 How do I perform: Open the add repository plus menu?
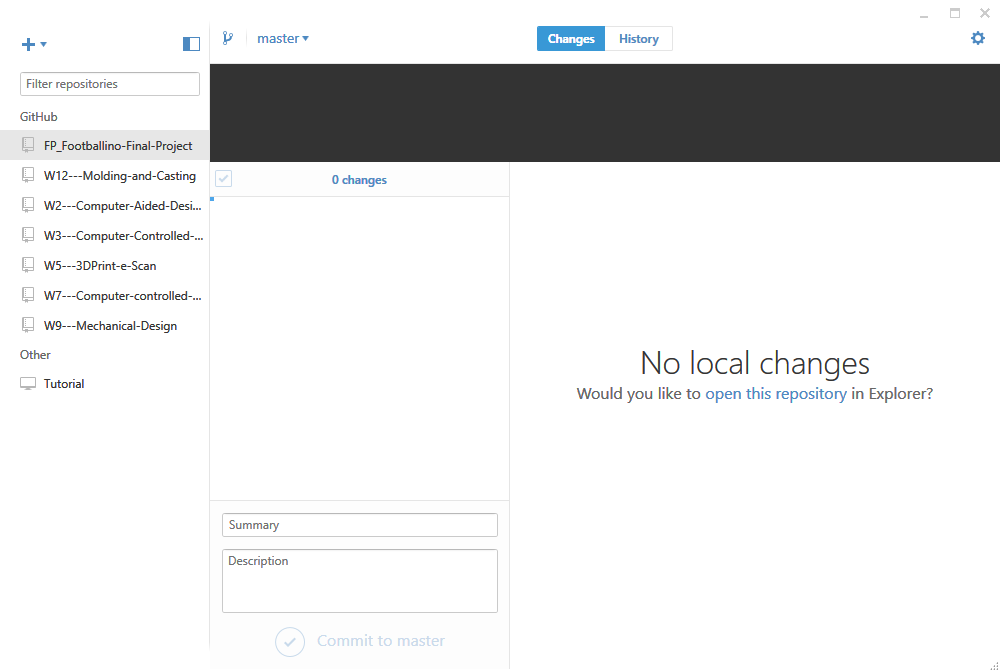pos(34,44)
